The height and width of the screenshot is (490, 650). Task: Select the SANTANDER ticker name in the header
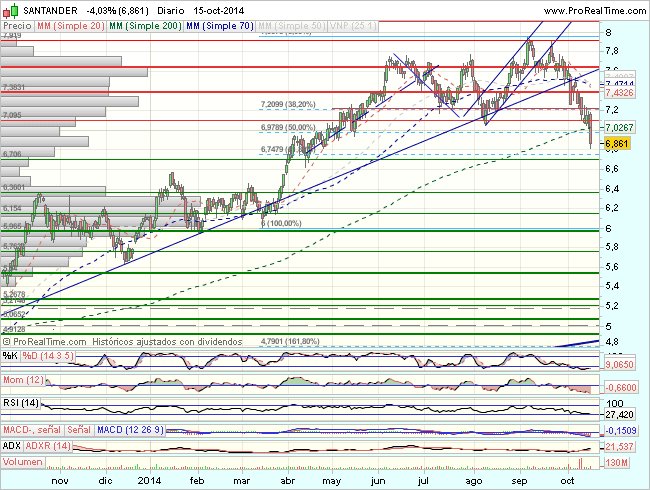[x=50, y=10]
